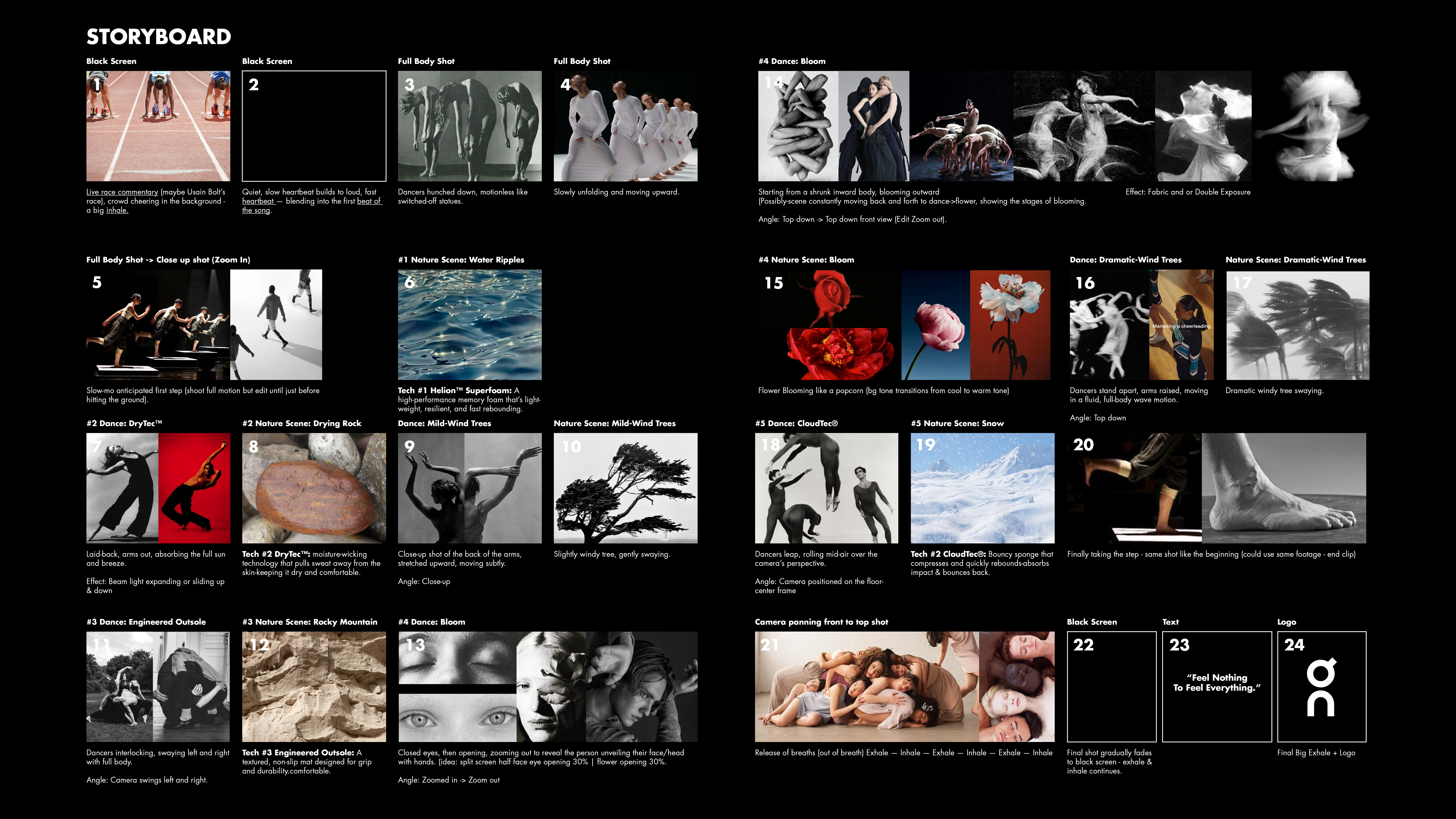Select the red background dancer in frame 7
This screenshot has height=819, width=1456.
[x=194, y=488]
